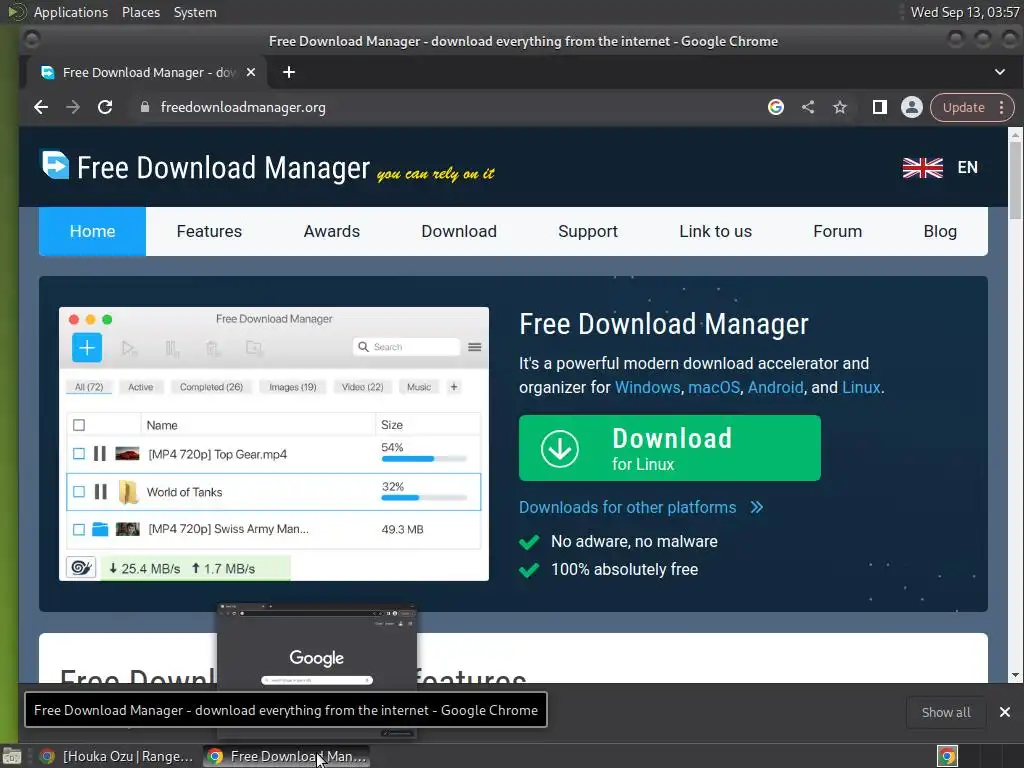Open Chrome side panel icon
This screenshot has width=1024, height=768.
(880, 107)
